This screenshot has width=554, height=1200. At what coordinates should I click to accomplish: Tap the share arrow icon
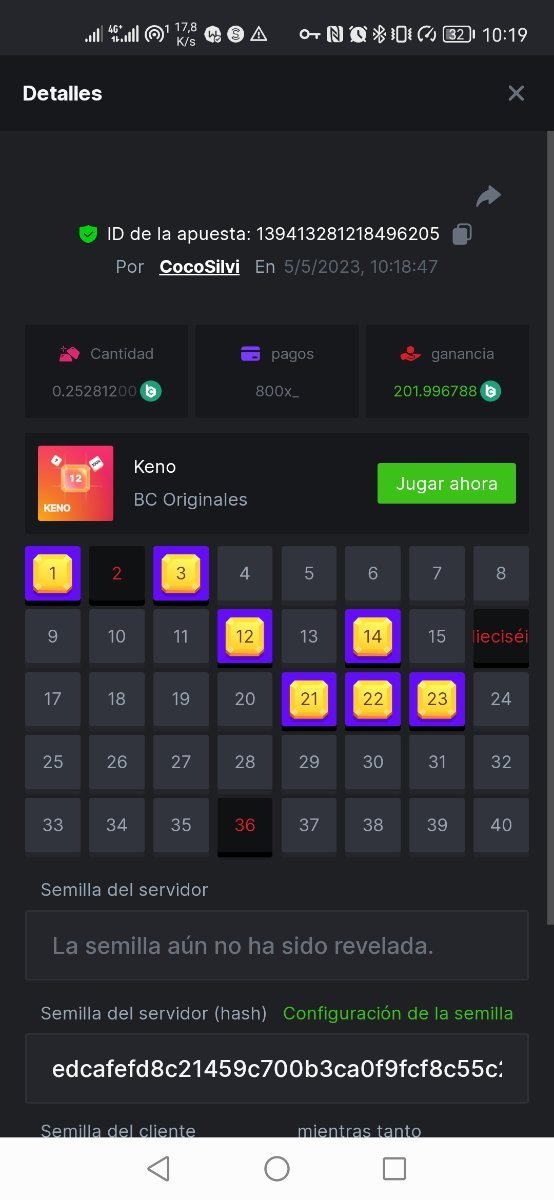click(x=488, y=196)
